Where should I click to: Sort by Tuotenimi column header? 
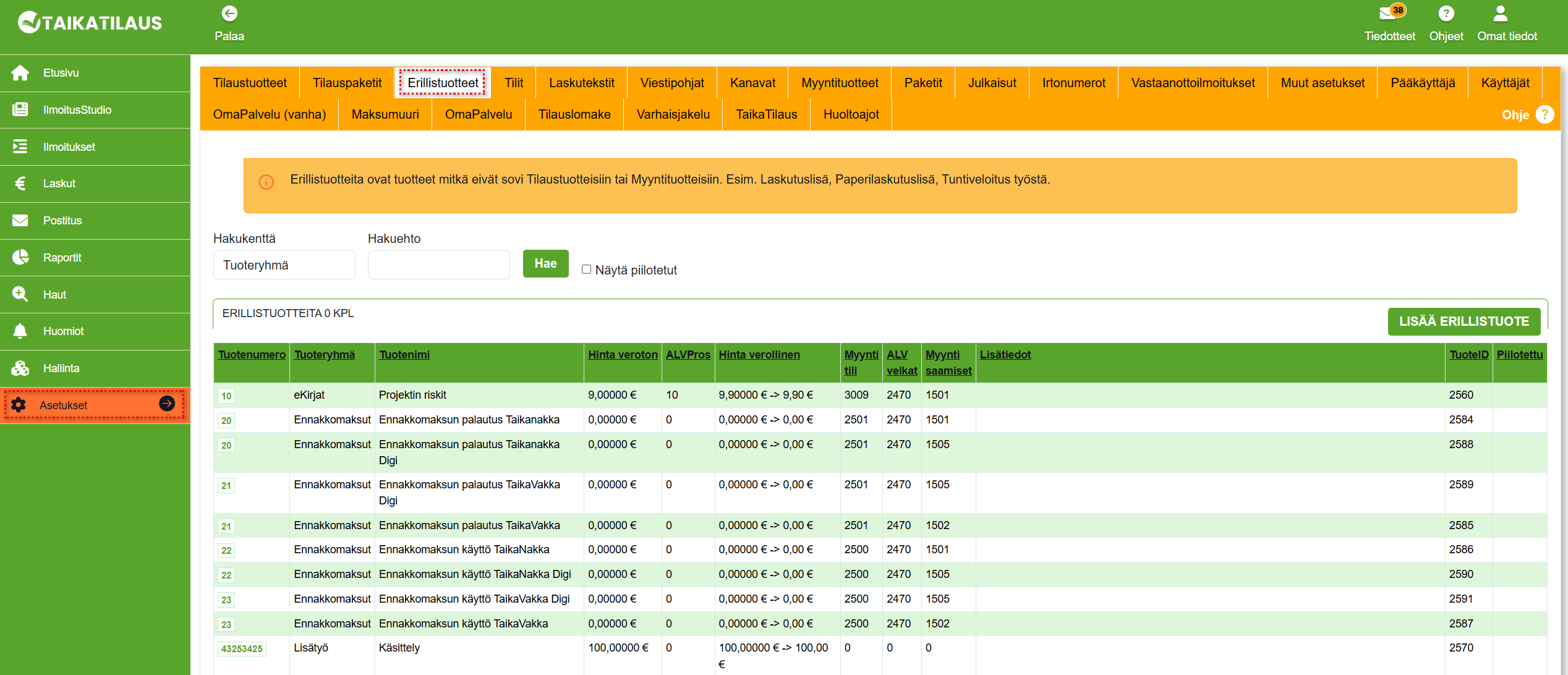(404, 355)
